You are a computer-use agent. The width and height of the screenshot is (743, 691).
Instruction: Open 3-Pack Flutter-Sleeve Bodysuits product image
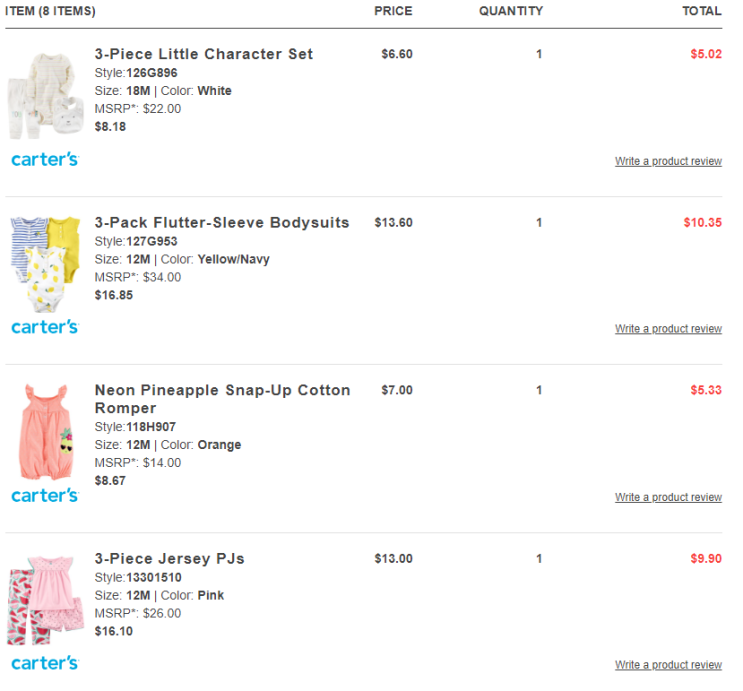44,264
